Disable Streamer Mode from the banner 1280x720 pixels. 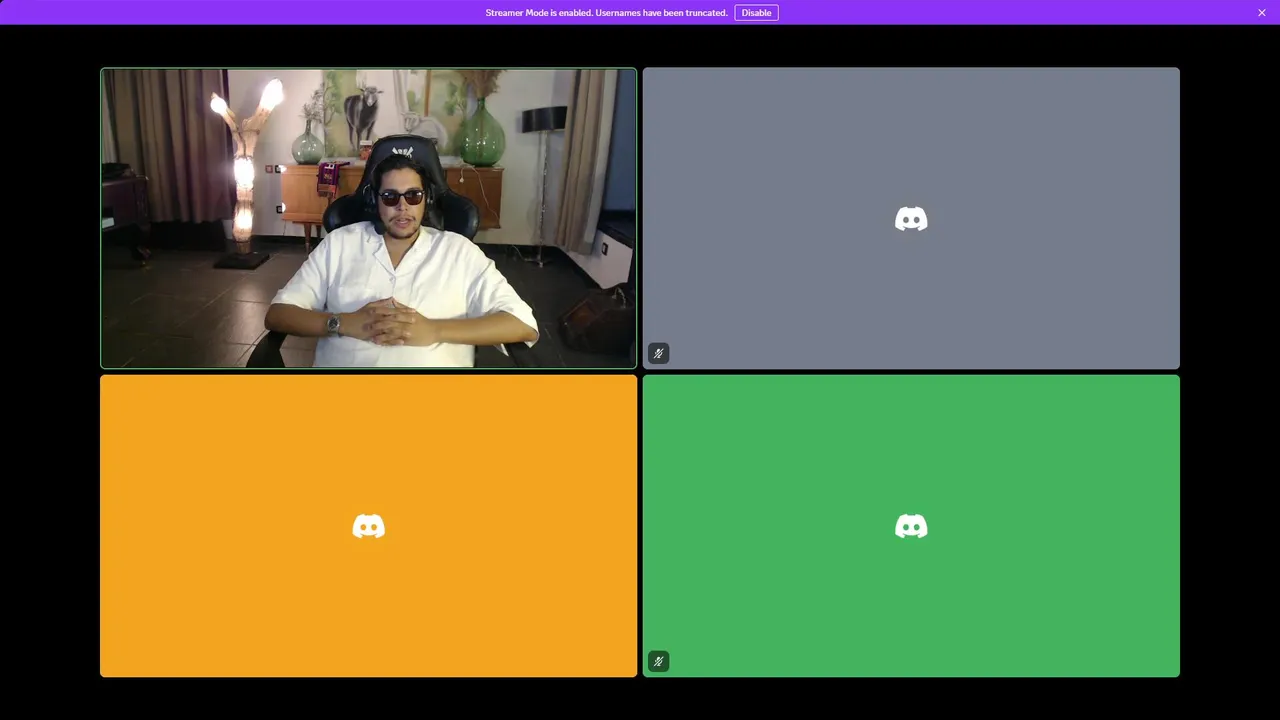coord(756,13)
